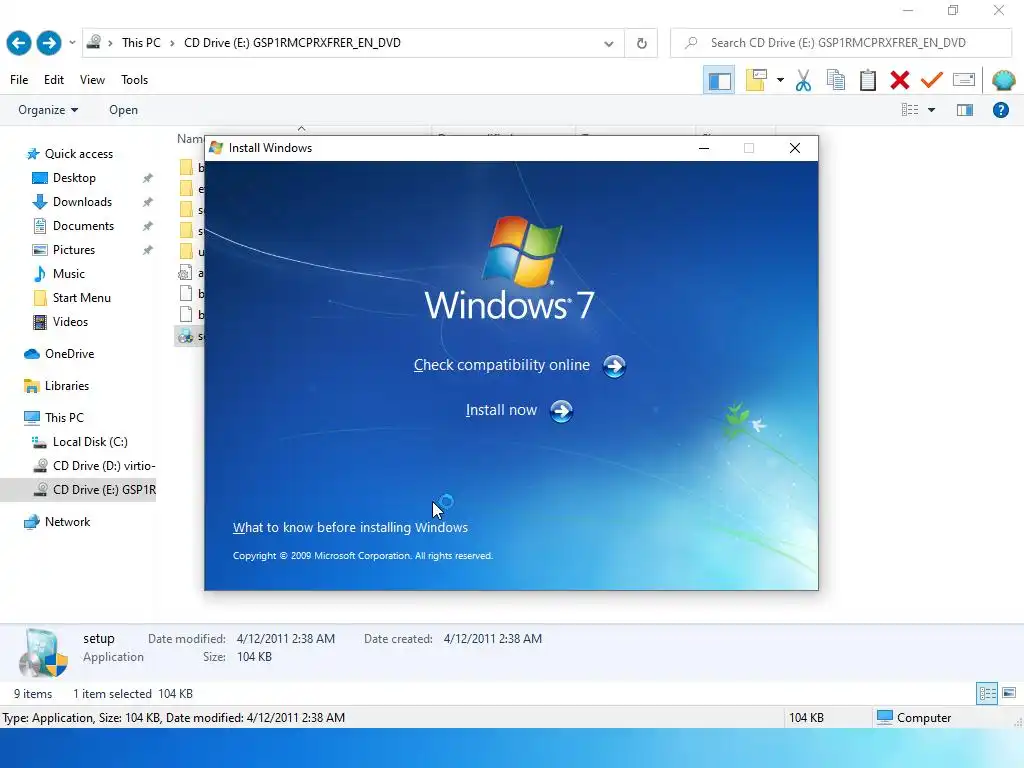Open the Edit menu
Image resolution: width=1024 pixels, height=768 pixels.
[x=54, y=80]
